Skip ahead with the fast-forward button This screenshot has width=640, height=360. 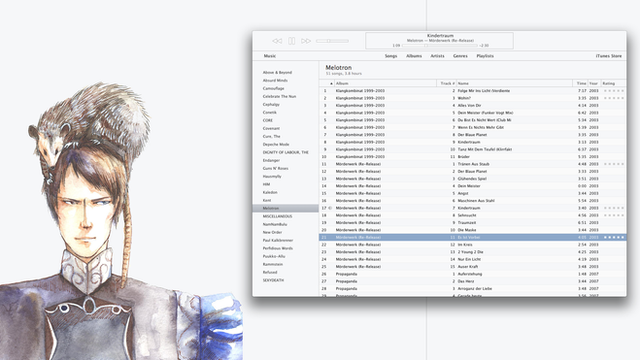click(306, 41)
